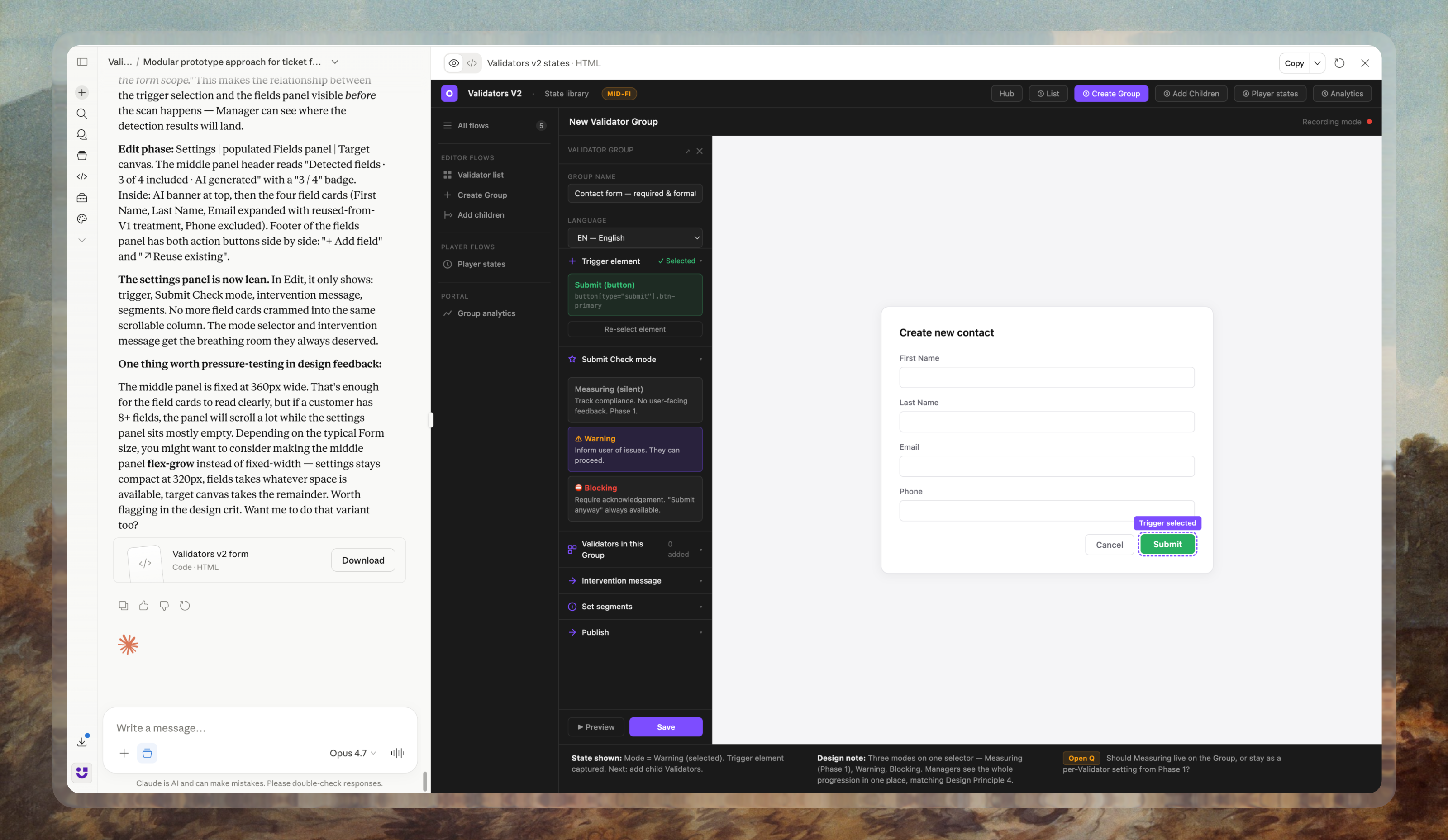
Task: Select the Warning mode option
Action: [x=635, y=449]
